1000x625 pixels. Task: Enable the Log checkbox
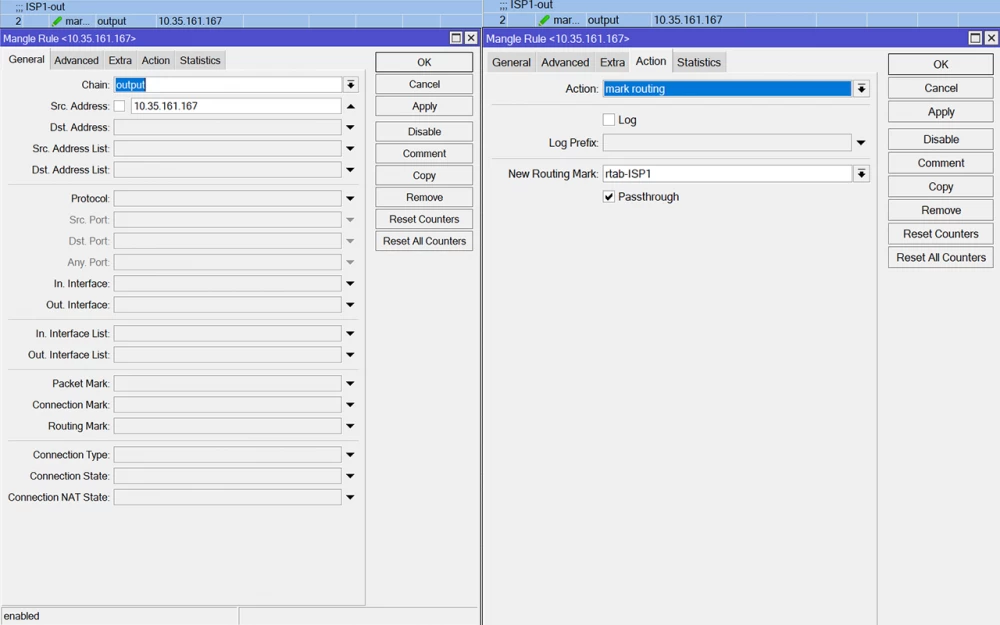(x=609, y=120)
